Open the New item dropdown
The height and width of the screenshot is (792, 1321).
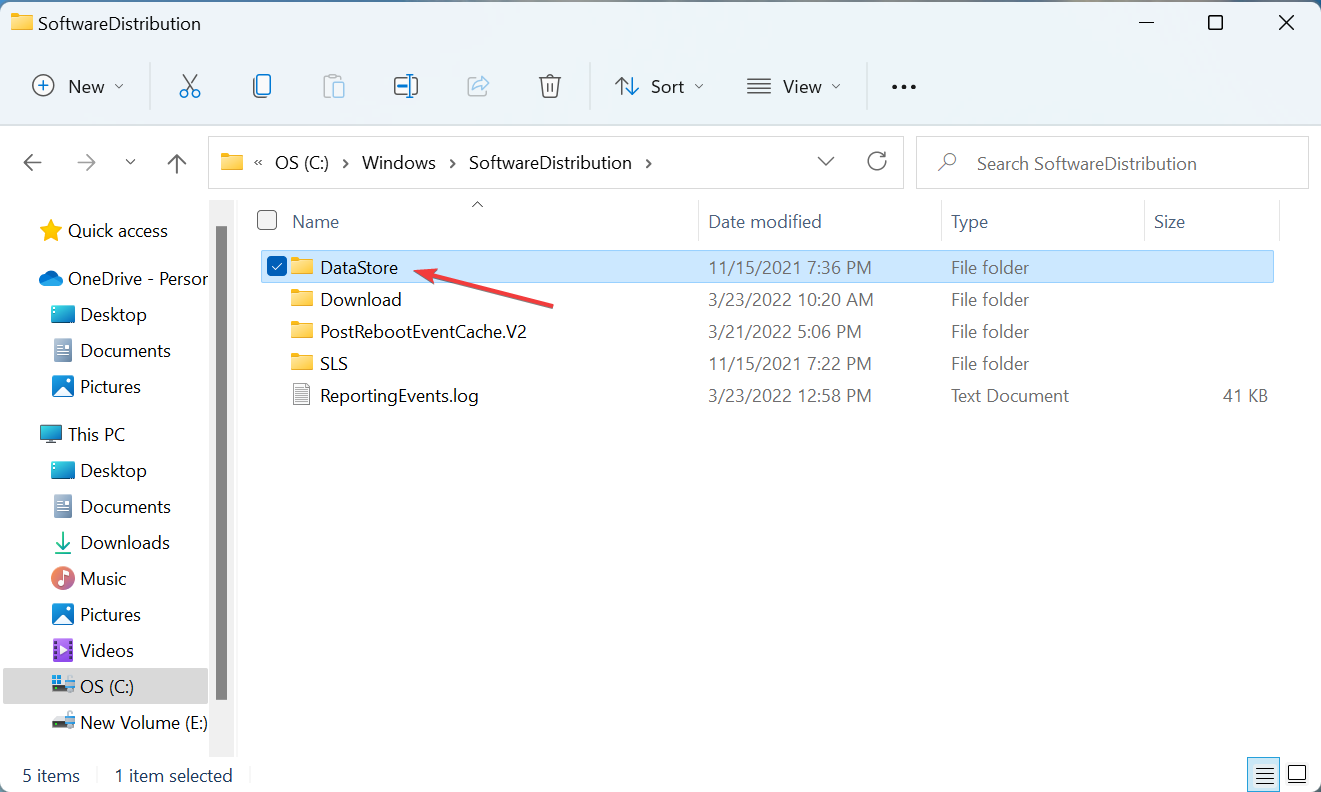(x=78, y=86)
